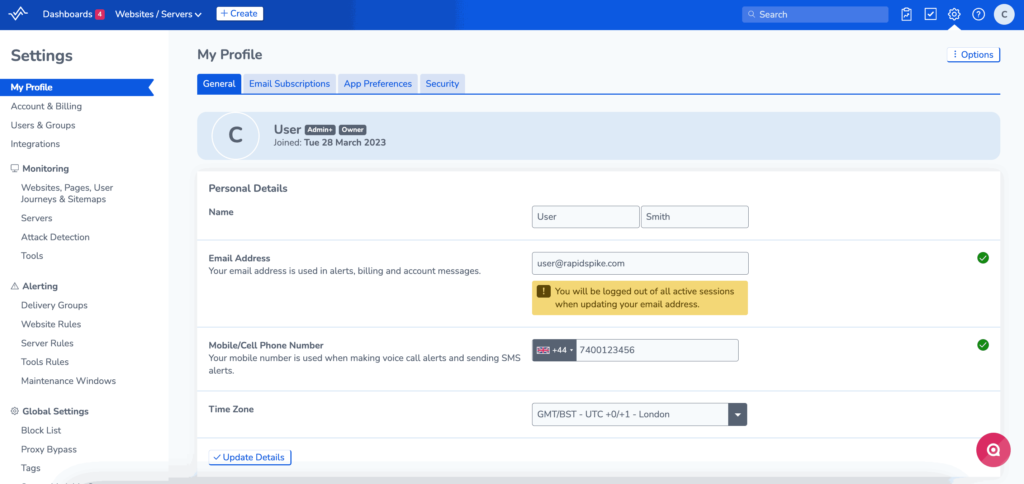Click the large profile avatar circle

(x=235, y=135)
